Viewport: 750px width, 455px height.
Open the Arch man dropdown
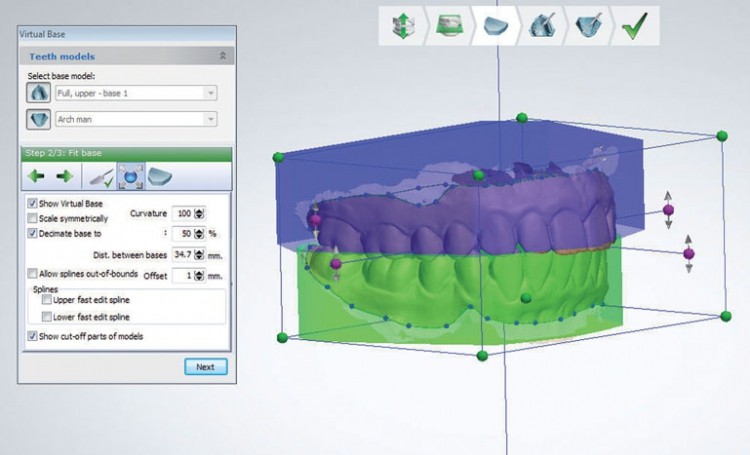coord(136,119)
